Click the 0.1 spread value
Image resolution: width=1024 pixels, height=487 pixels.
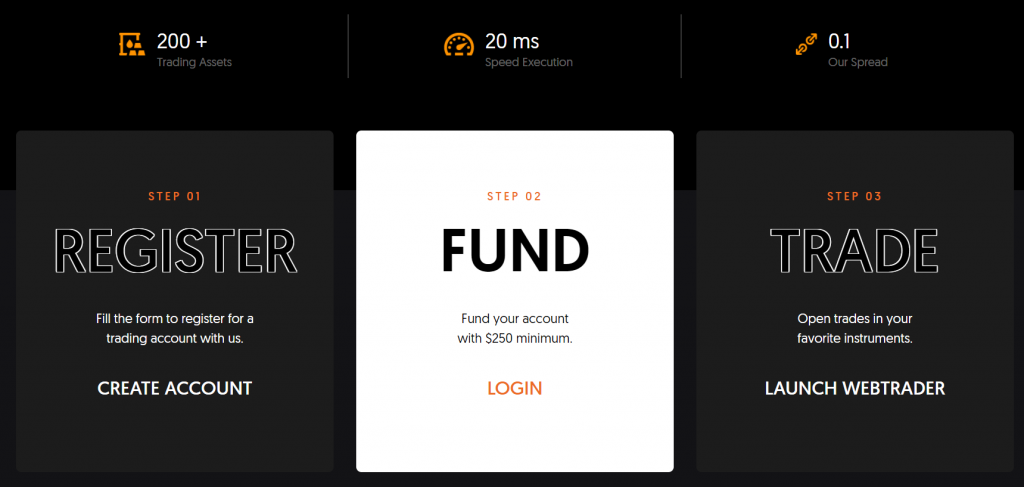click(x=839, y=41)
